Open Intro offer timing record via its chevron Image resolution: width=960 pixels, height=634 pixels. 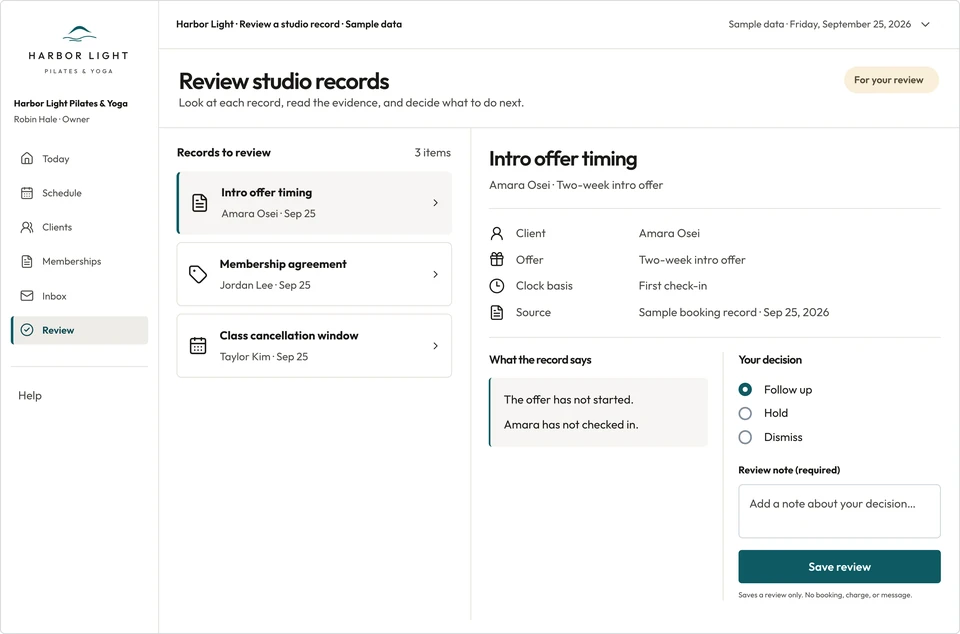coord(435,203)
